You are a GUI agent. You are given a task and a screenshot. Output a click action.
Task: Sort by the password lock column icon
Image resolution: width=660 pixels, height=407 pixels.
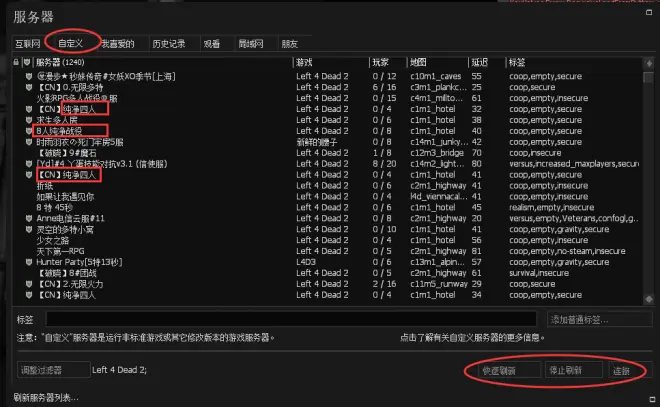pyautogui.click(x=16, y=62)
